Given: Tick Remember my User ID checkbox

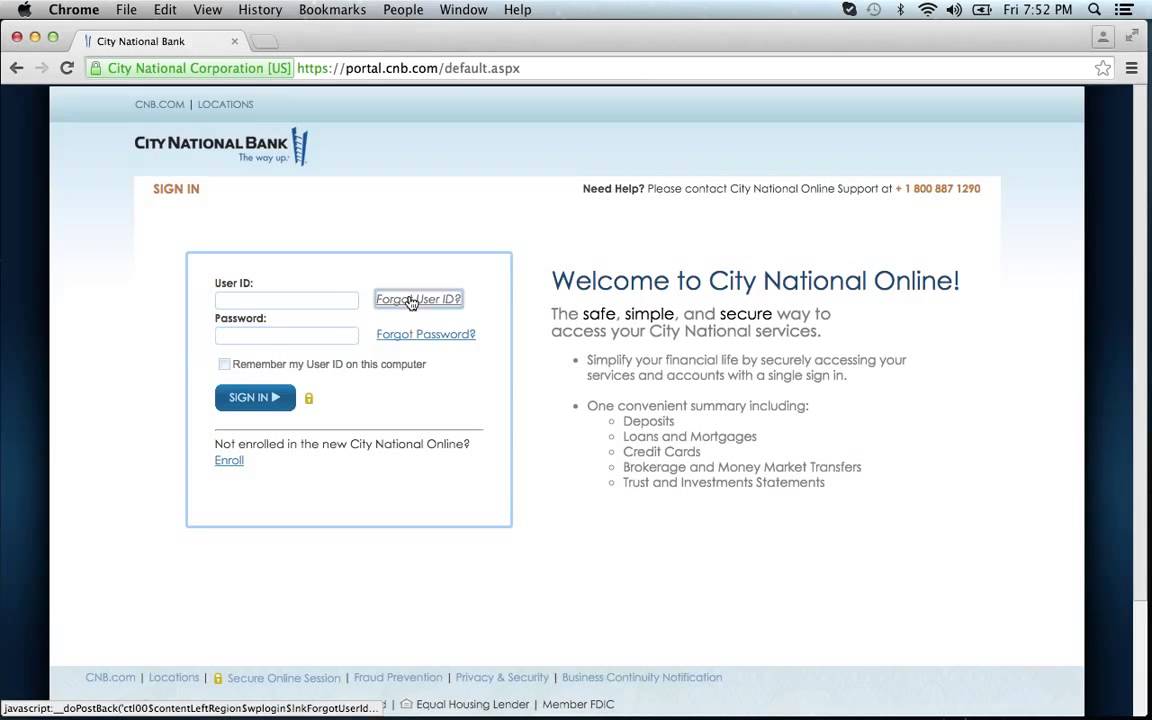Looking at the screenshot, I should coord(224,364).
